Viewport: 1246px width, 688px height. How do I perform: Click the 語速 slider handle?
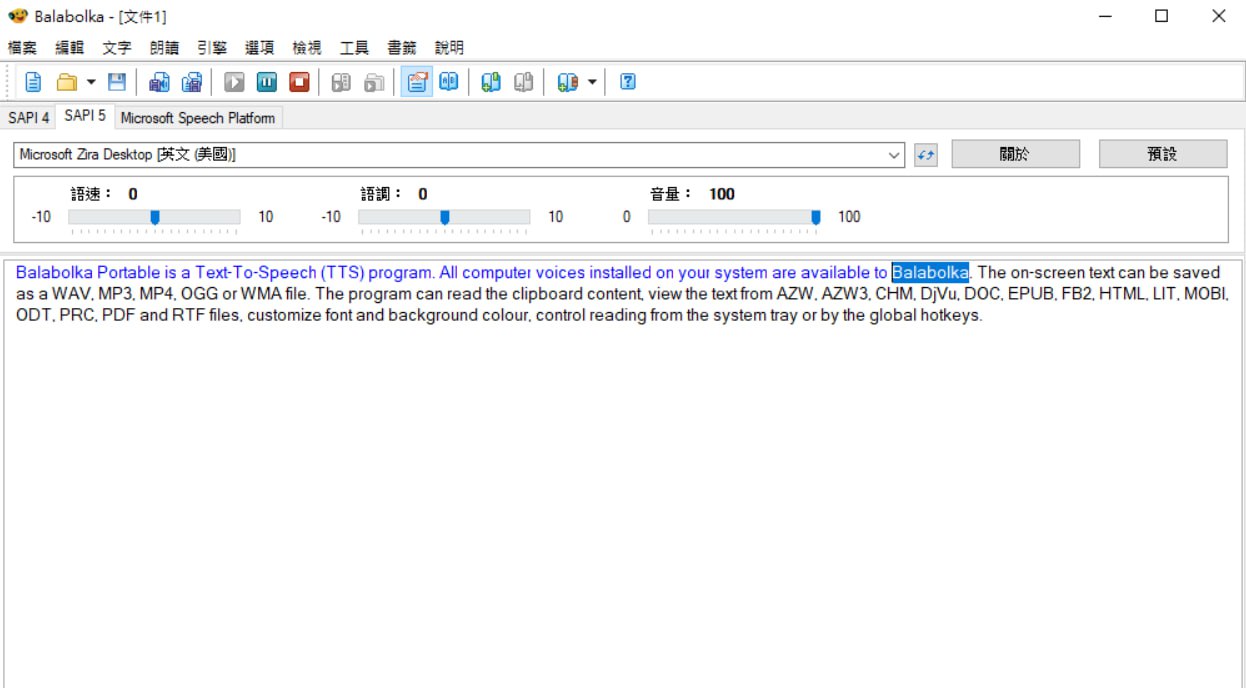155,217
